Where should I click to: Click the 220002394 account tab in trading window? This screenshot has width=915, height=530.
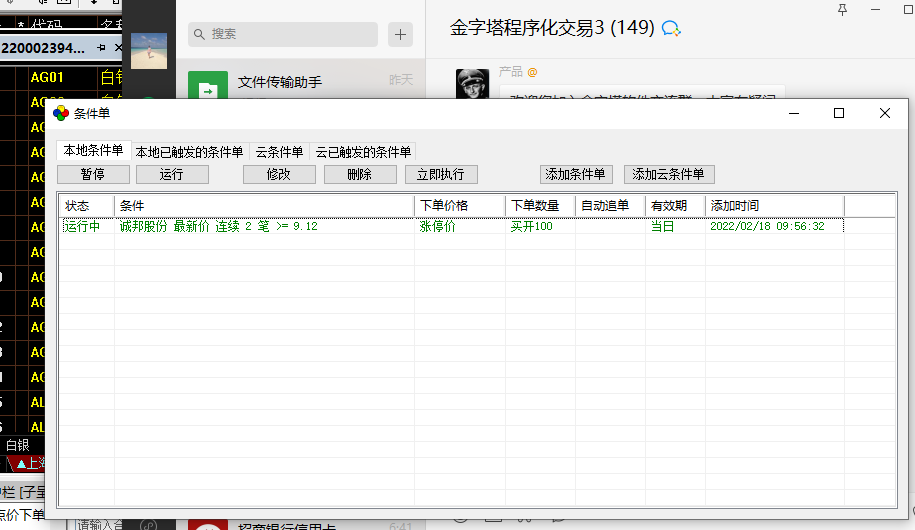coord(43,48)
